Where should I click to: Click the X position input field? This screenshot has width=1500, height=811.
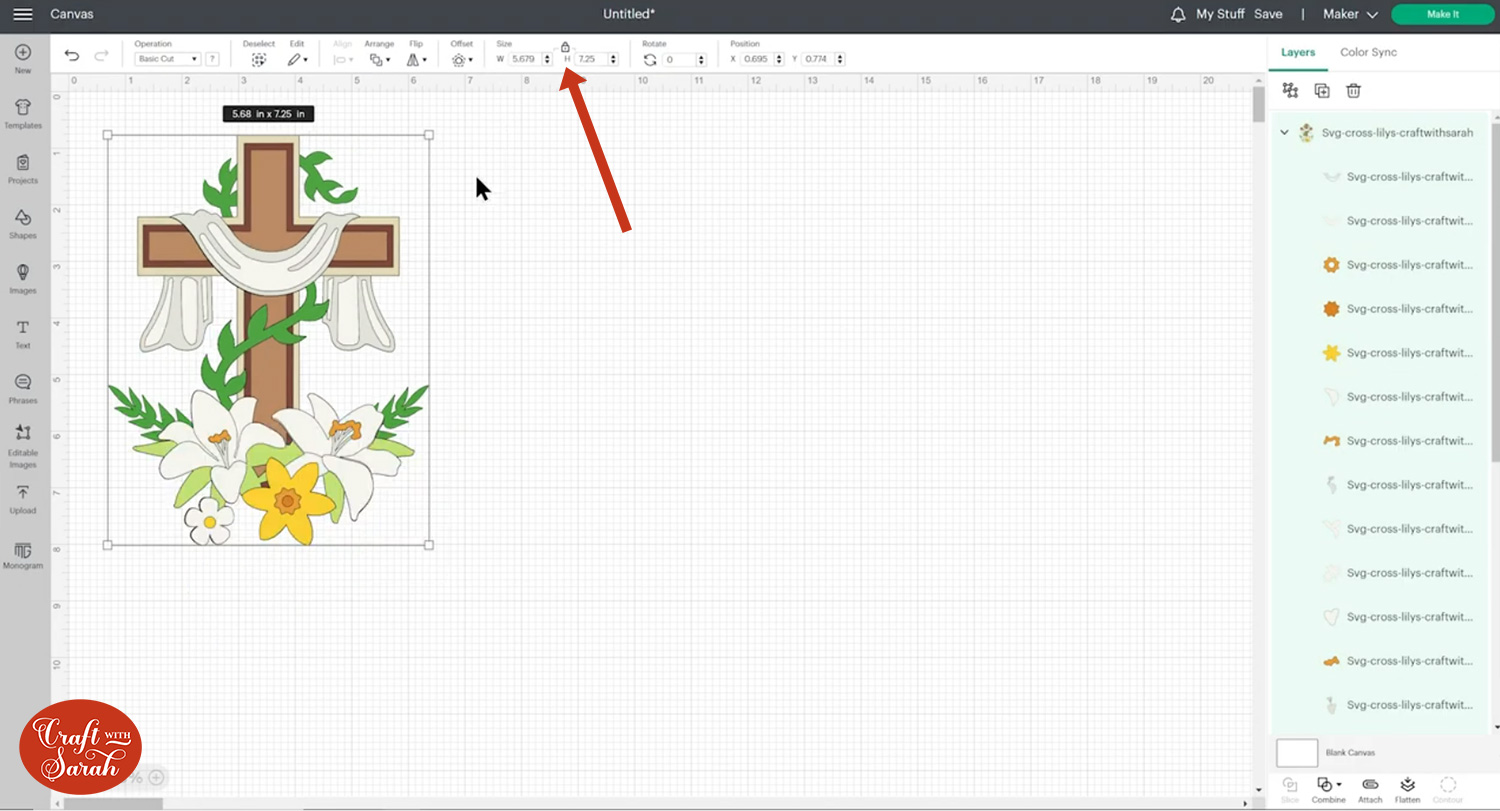(x=757, y=59)
